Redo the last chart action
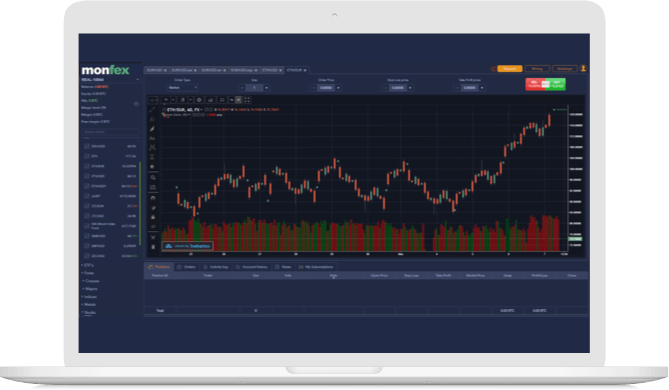The image size is (669, 390). click(x=239, y=100)
